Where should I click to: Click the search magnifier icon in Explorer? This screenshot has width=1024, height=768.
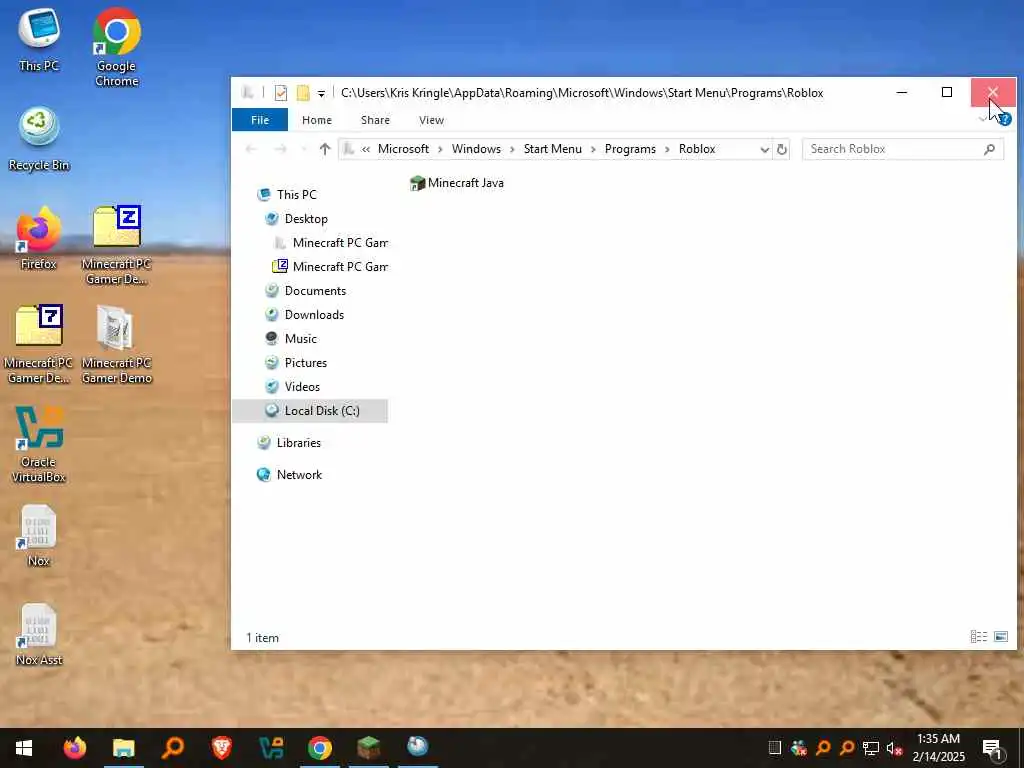pyautogui.click(x=989, y=149)
